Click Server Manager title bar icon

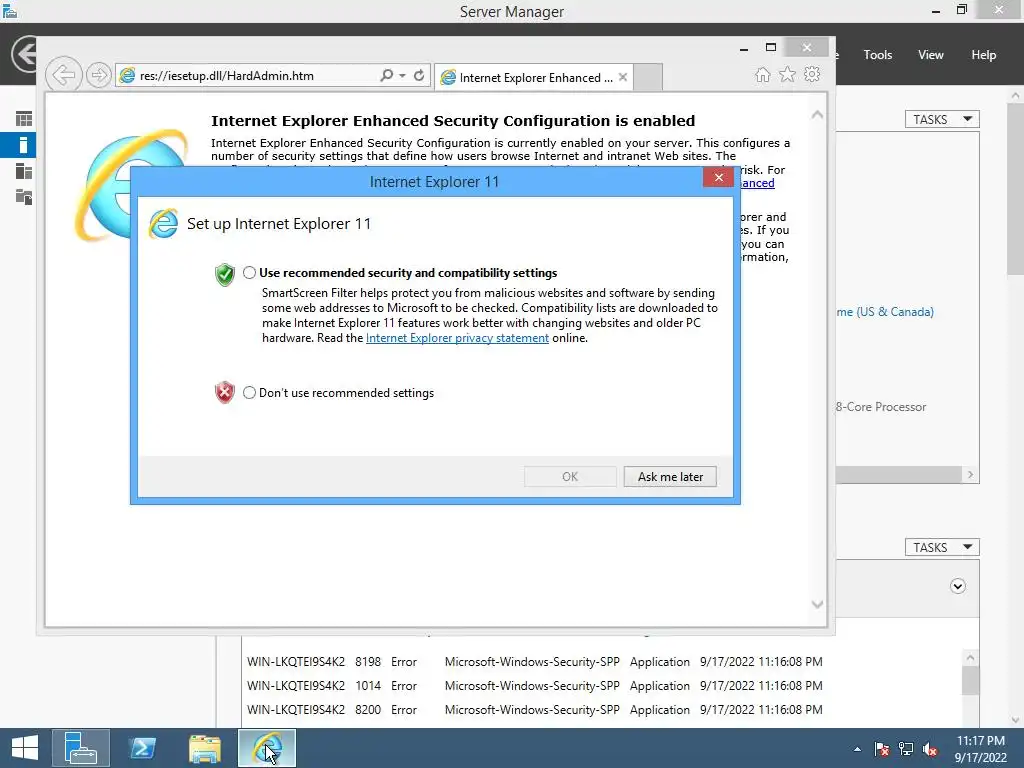pos(10,11)
